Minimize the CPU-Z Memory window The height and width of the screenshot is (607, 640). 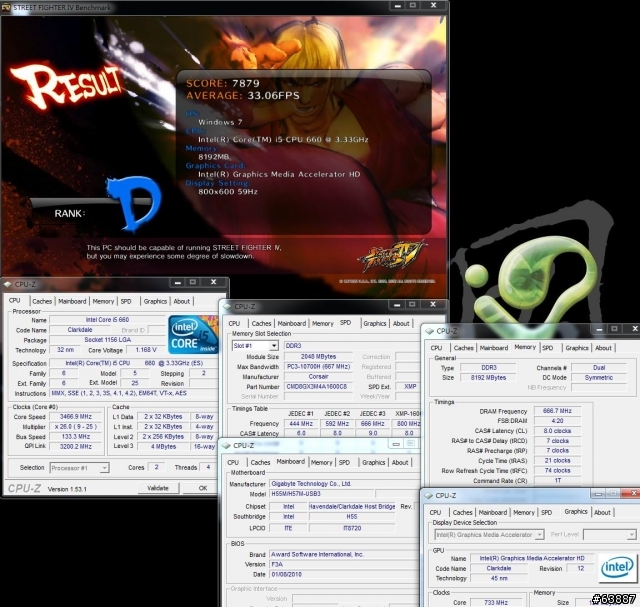599,329
